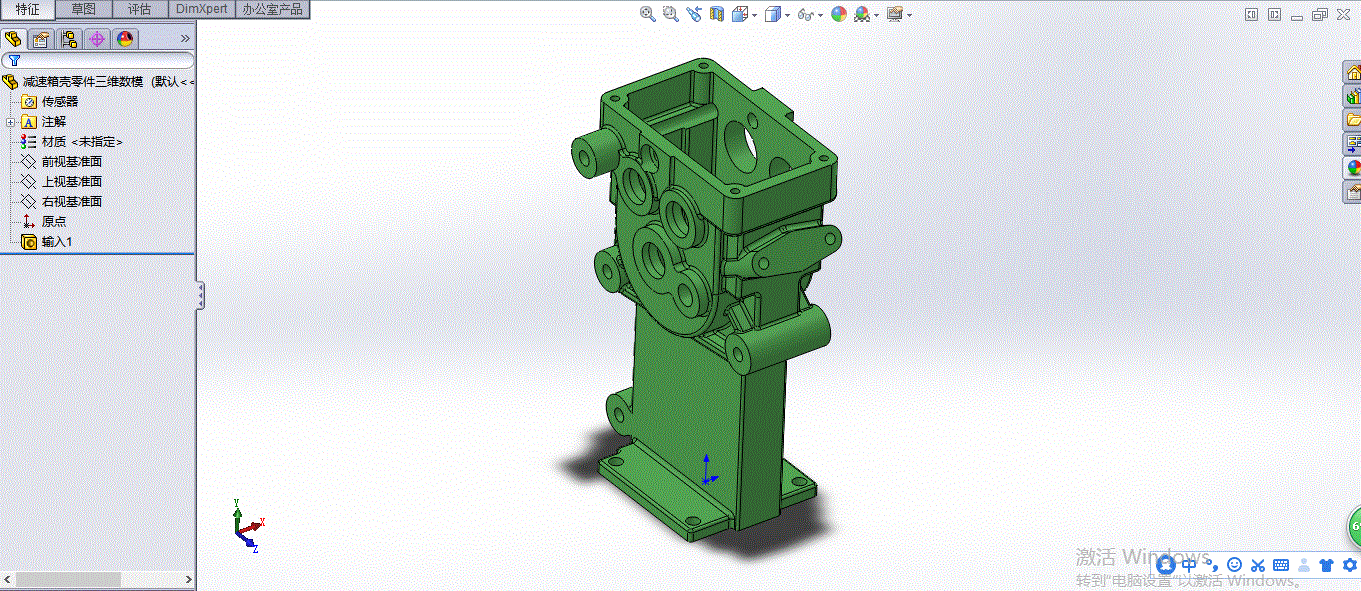The height and width of the screenshot is (591, 1361).
Task: Click the keyboard icon in the IME bar
Action: click(1281, 565)
